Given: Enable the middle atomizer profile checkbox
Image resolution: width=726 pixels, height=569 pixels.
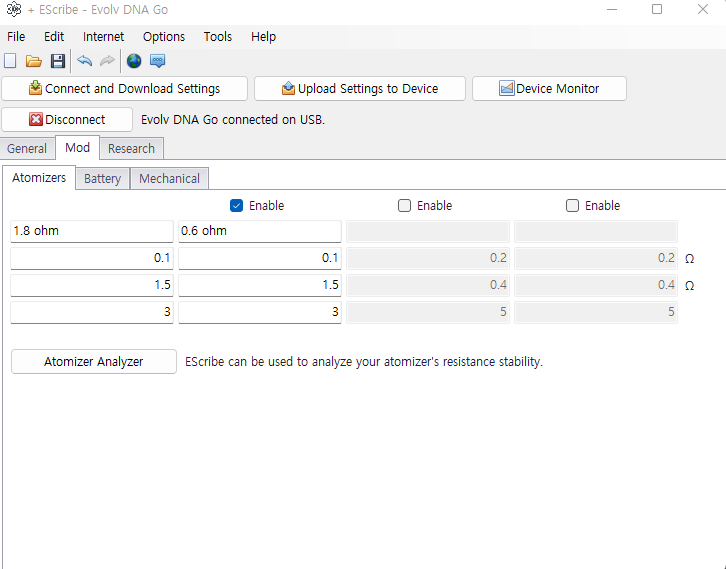Looking at the screenshot, I should click(405, 206).
